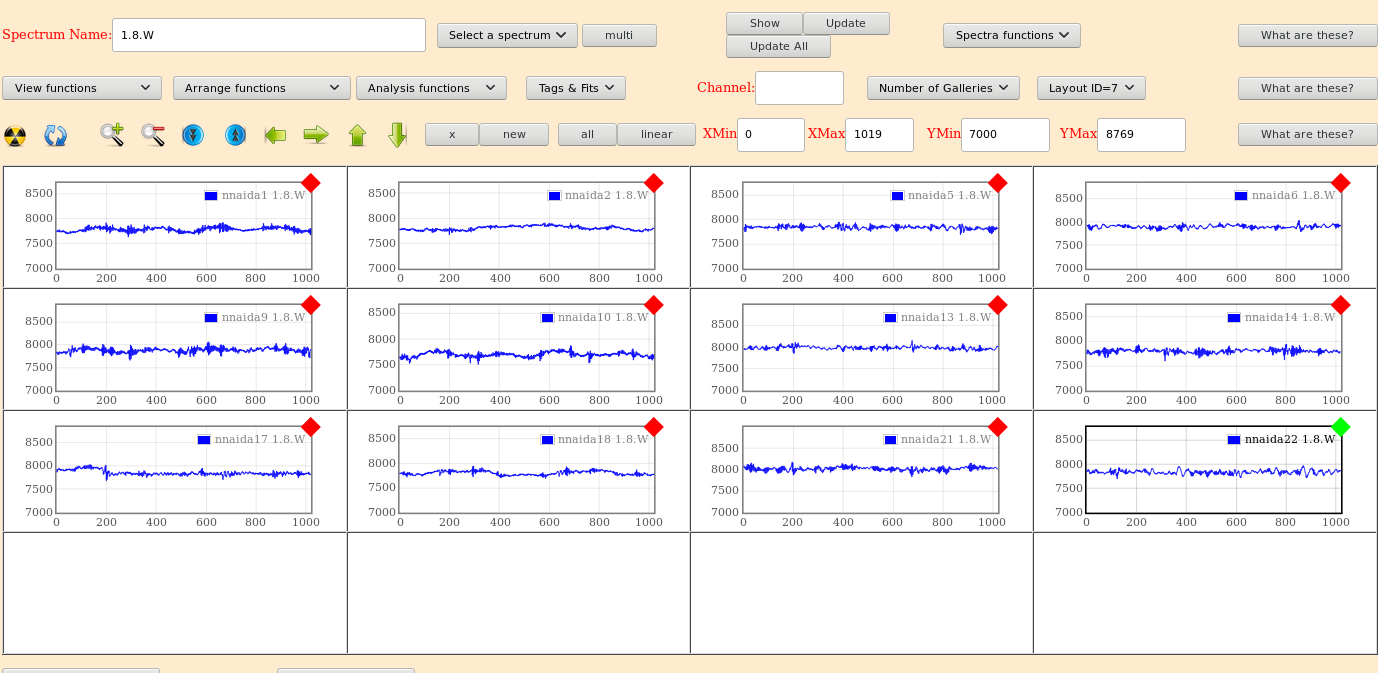The height and width of the screenshot is (673, 1378).
Task: Click the blue expand vertical icon
Action: click(x=235, y=134)
